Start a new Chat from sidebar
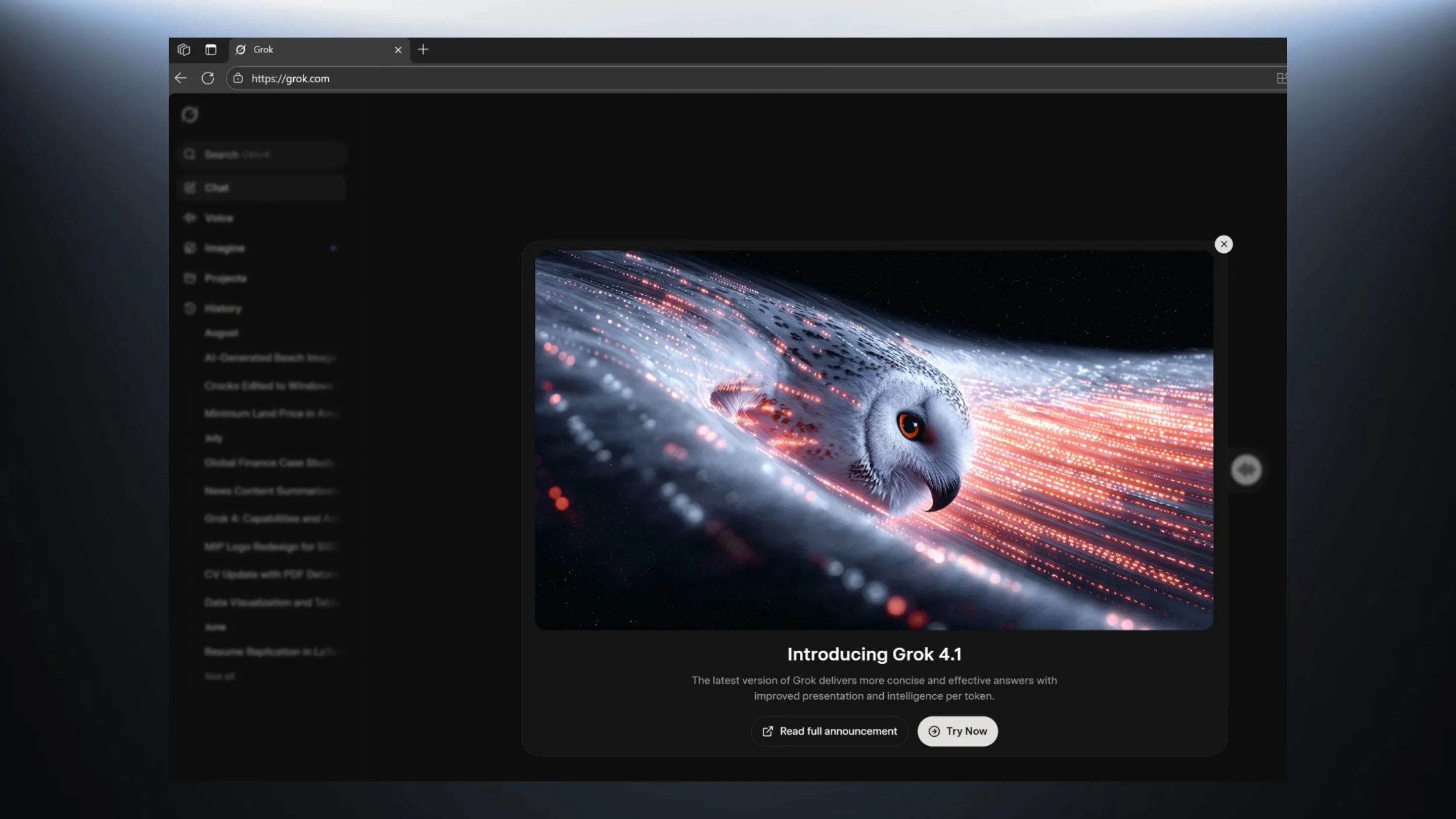 point(217,188)
